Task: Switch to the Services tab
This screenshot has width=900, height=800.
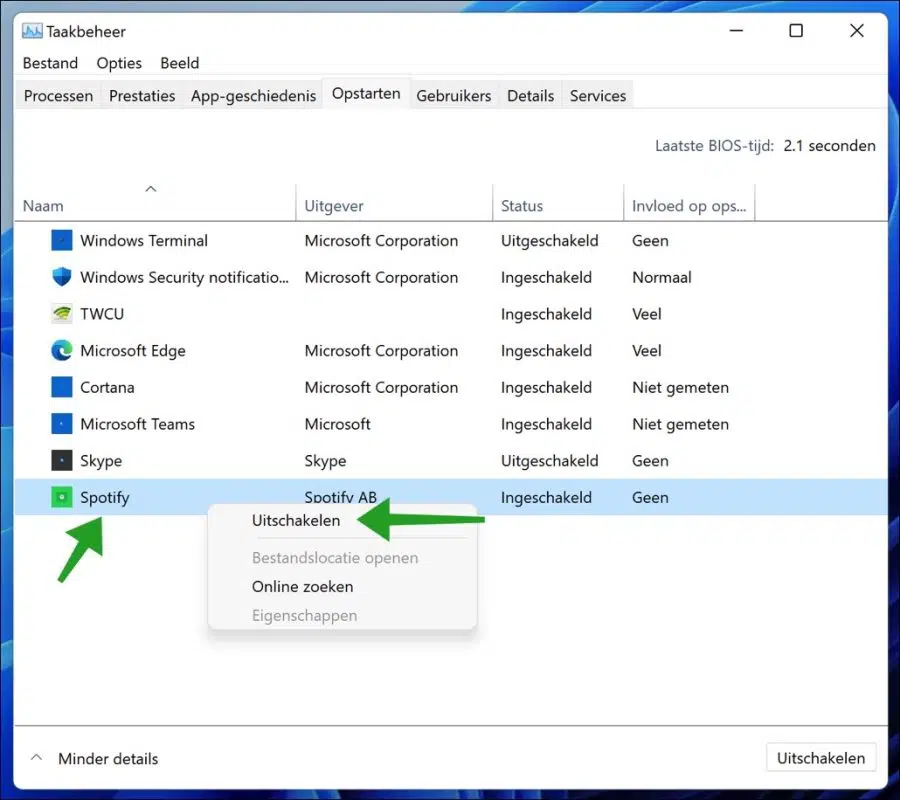Action: 598,96
